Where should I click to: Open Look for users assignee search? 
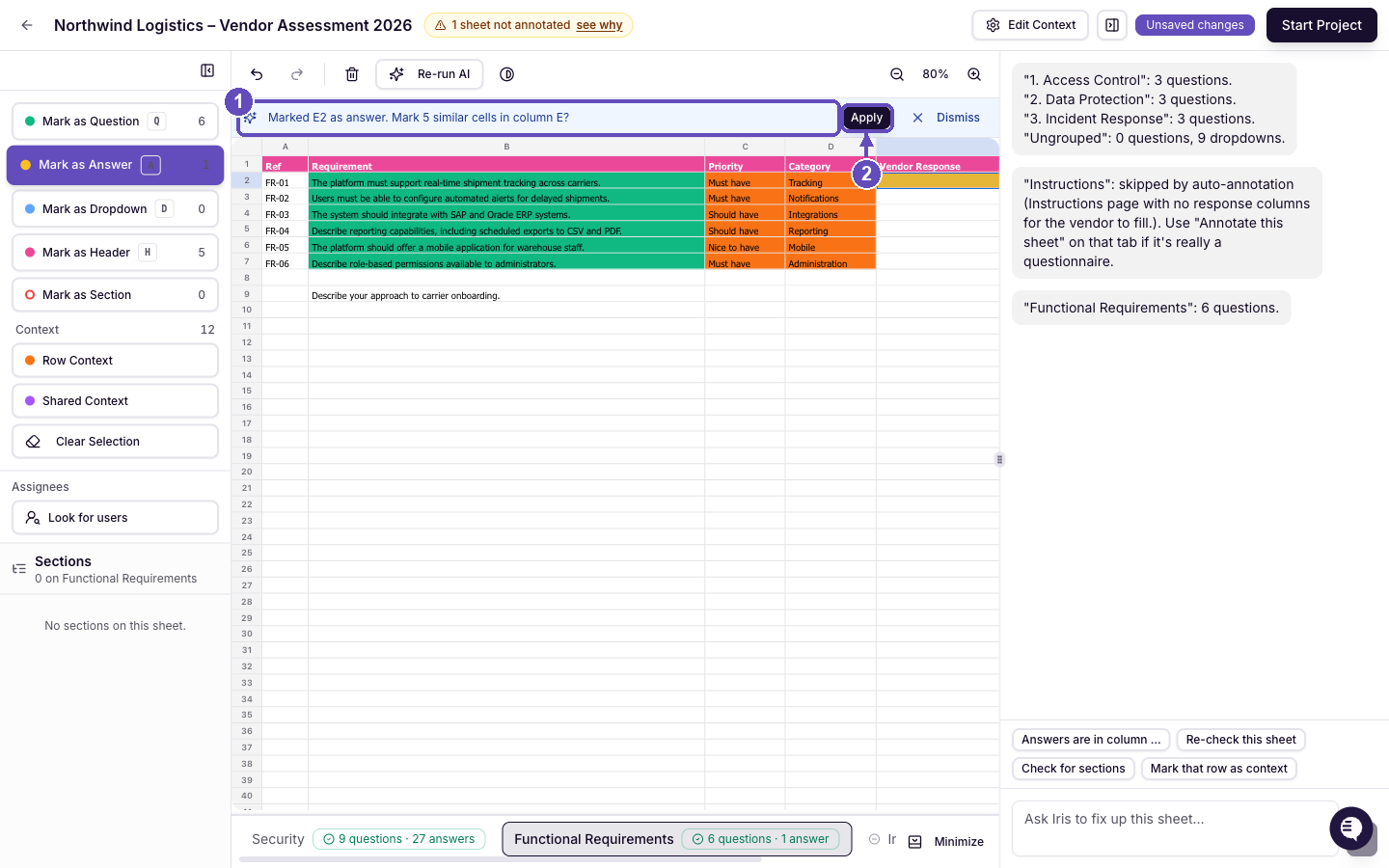[115, 518]
